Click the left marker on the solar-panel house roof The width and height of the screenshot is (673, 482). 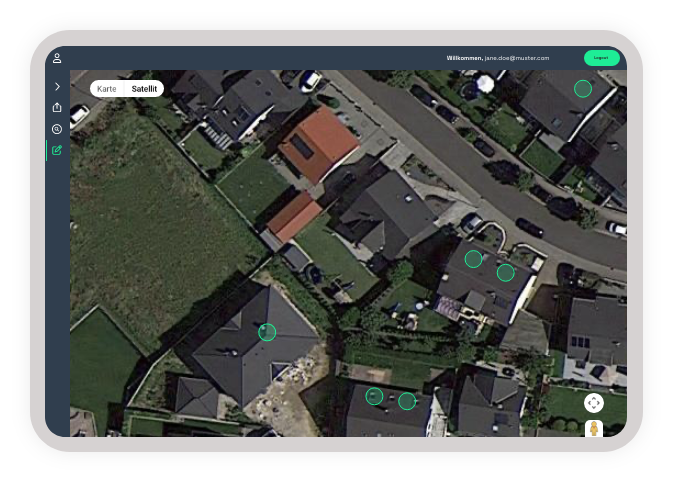[x=473, y=259]
